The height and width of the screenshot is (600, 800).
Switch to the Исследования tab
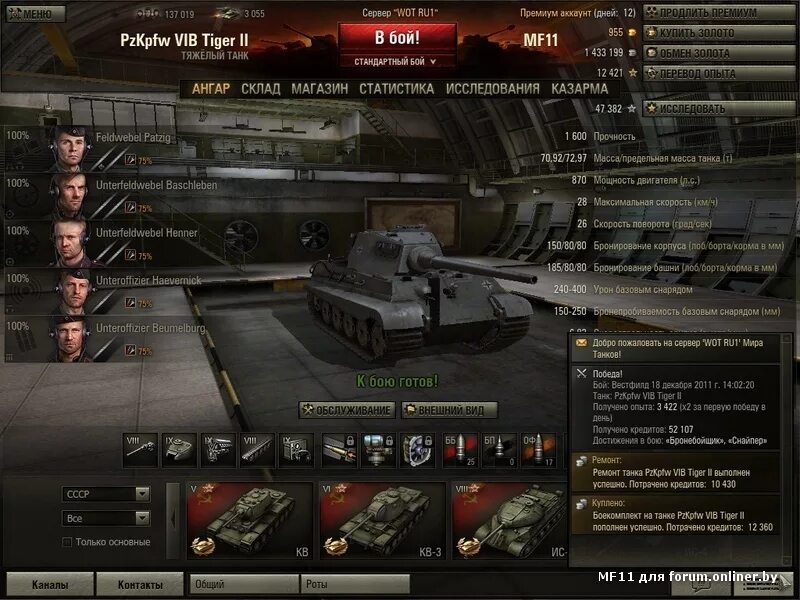tap(492, 89)
